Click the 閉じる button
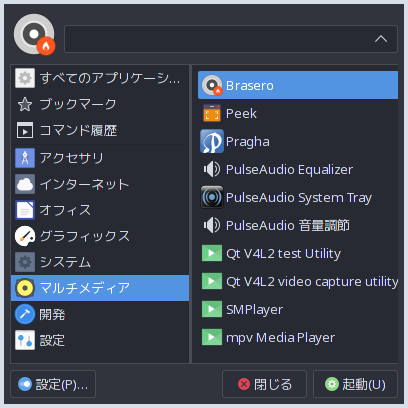The width and height of the screenshot is (408, 408). tap(264, 384)
